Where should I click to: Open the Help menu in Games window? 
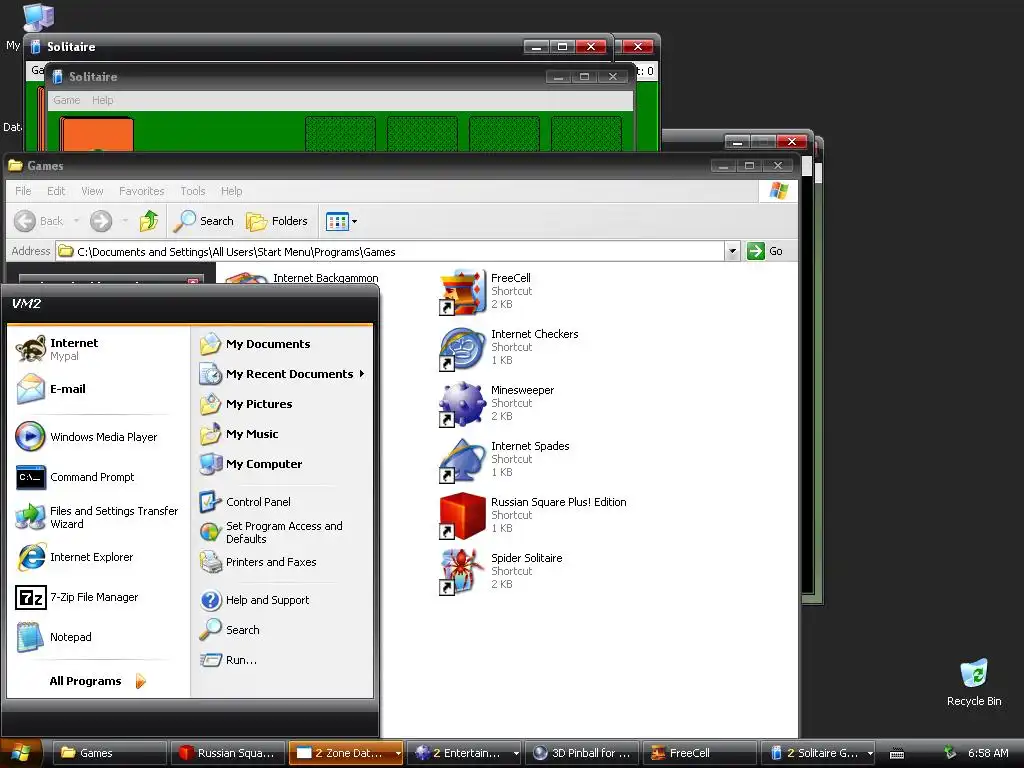pos(231,191)
